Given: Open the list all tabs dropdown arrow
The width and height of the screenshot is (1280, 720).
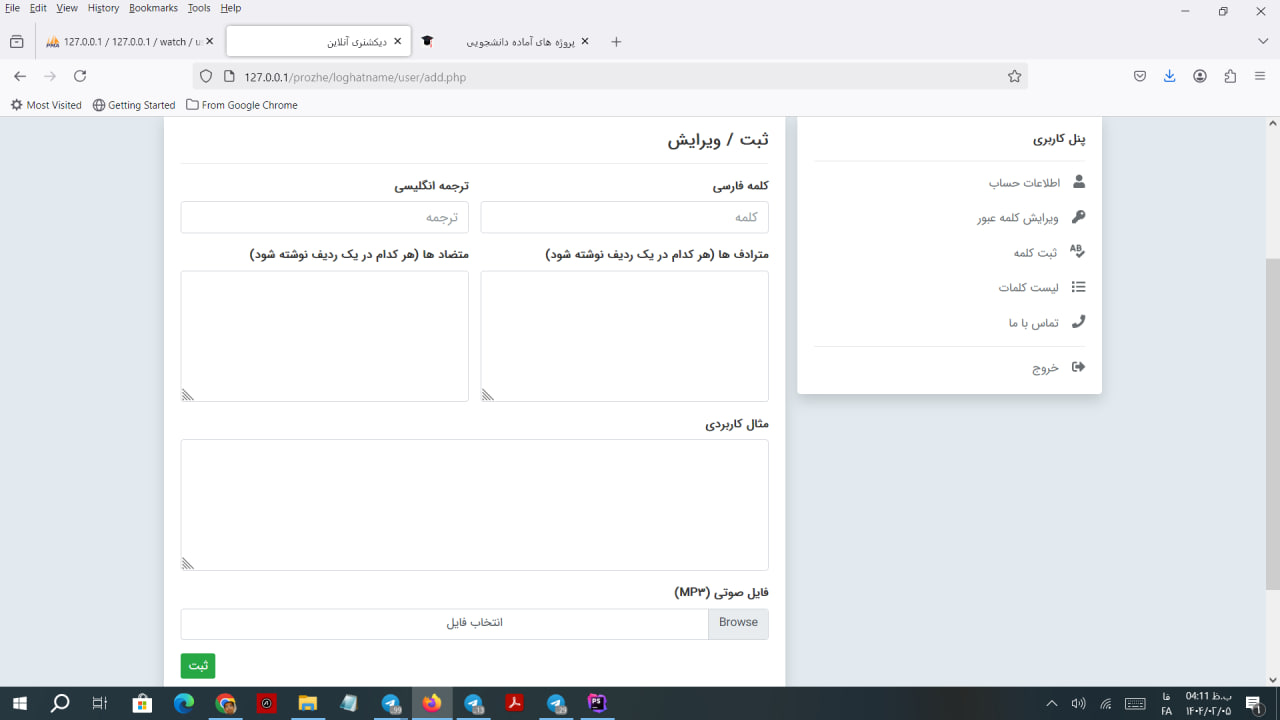Looking at the screenshot, I should (1262, 41).
